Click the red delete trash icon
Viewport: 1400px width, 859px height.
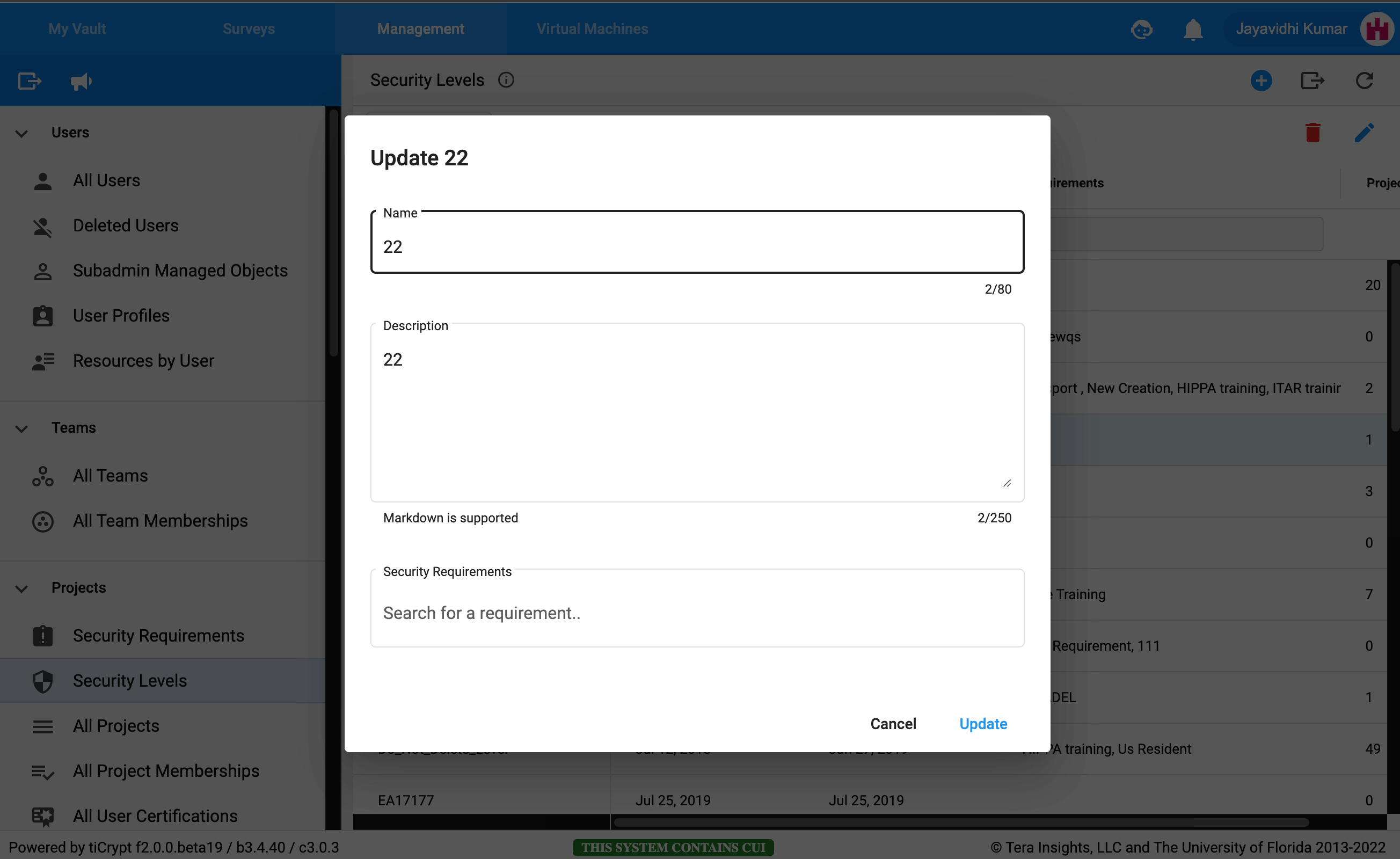tap(1312, 133)
